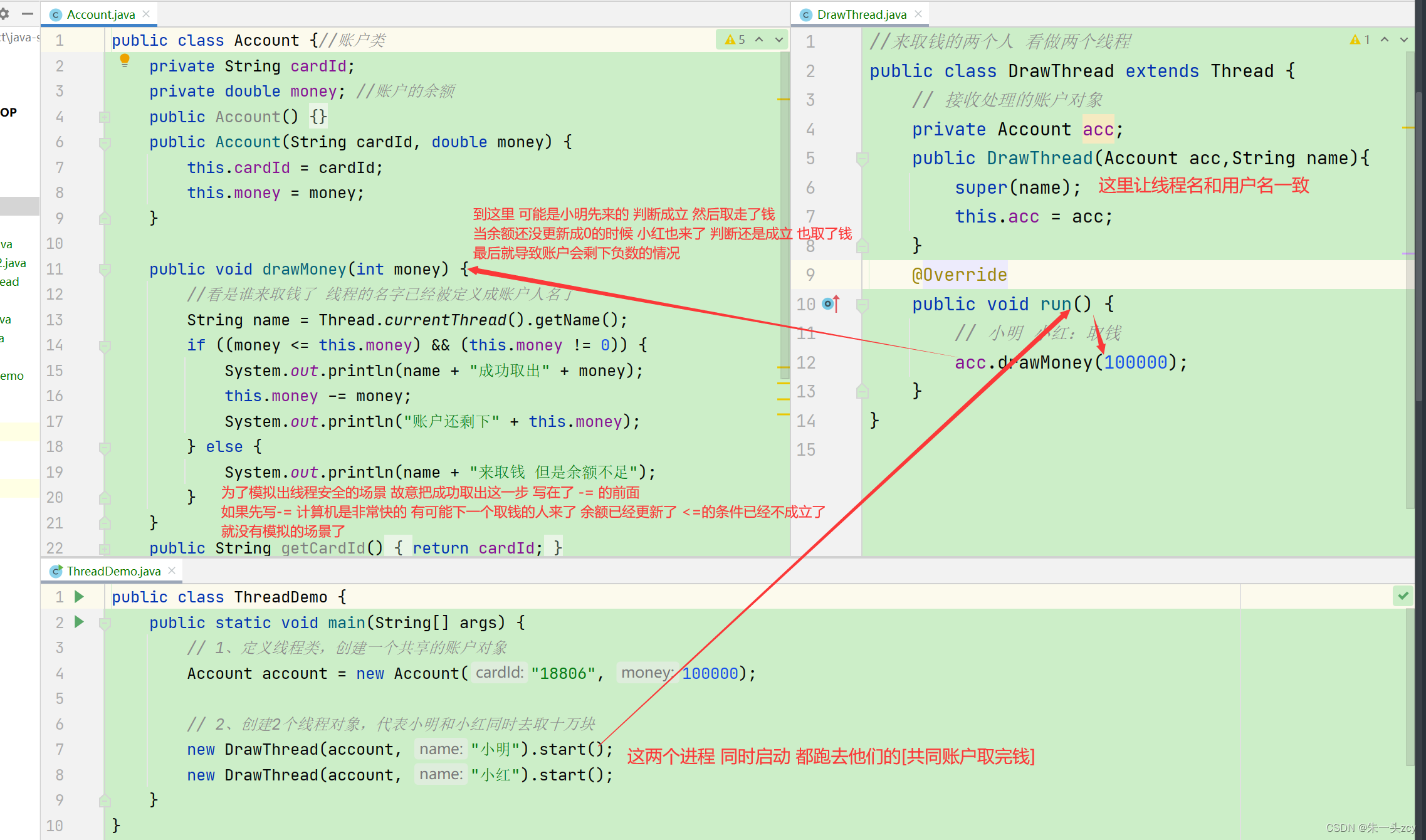This screenshot has height=840, width=1426.
Task: Collapse the DrawThread constructor fold
Action: coord(862,159)
